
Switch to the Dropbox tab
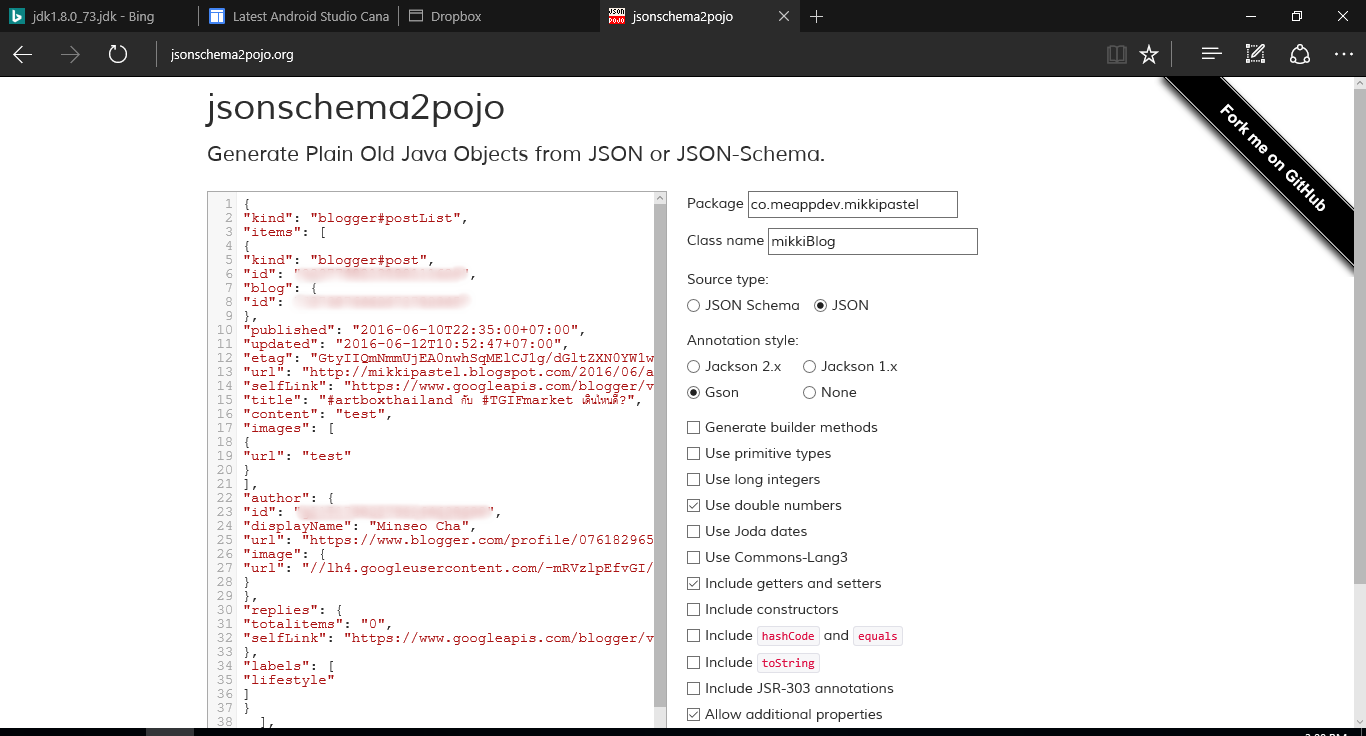[445, 16]
